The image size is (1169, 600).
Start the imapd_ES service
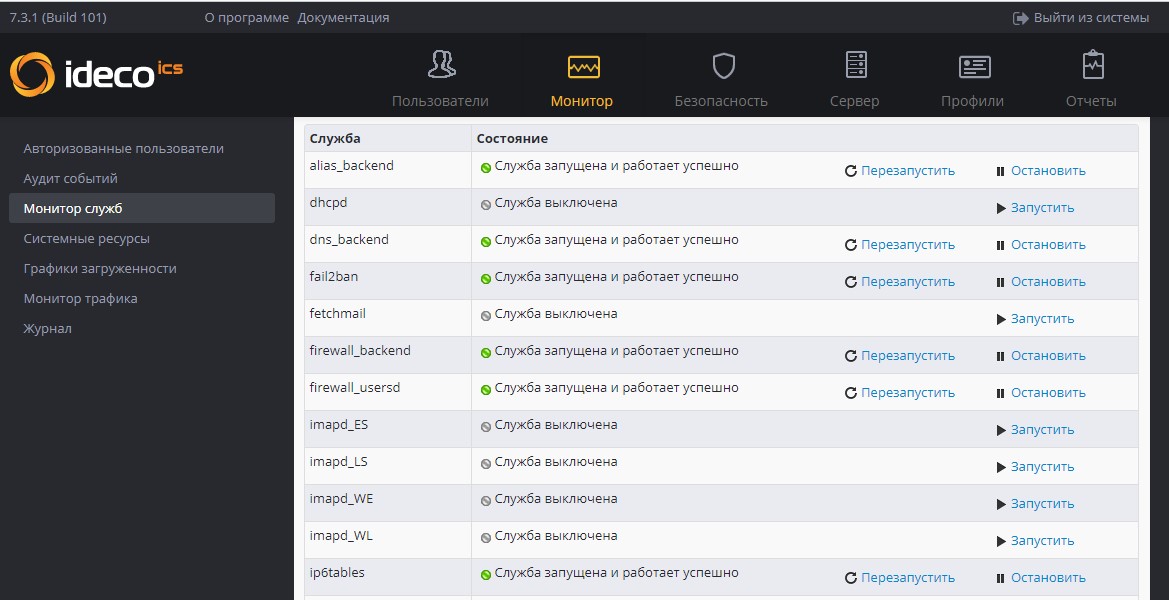(1042, 430)
